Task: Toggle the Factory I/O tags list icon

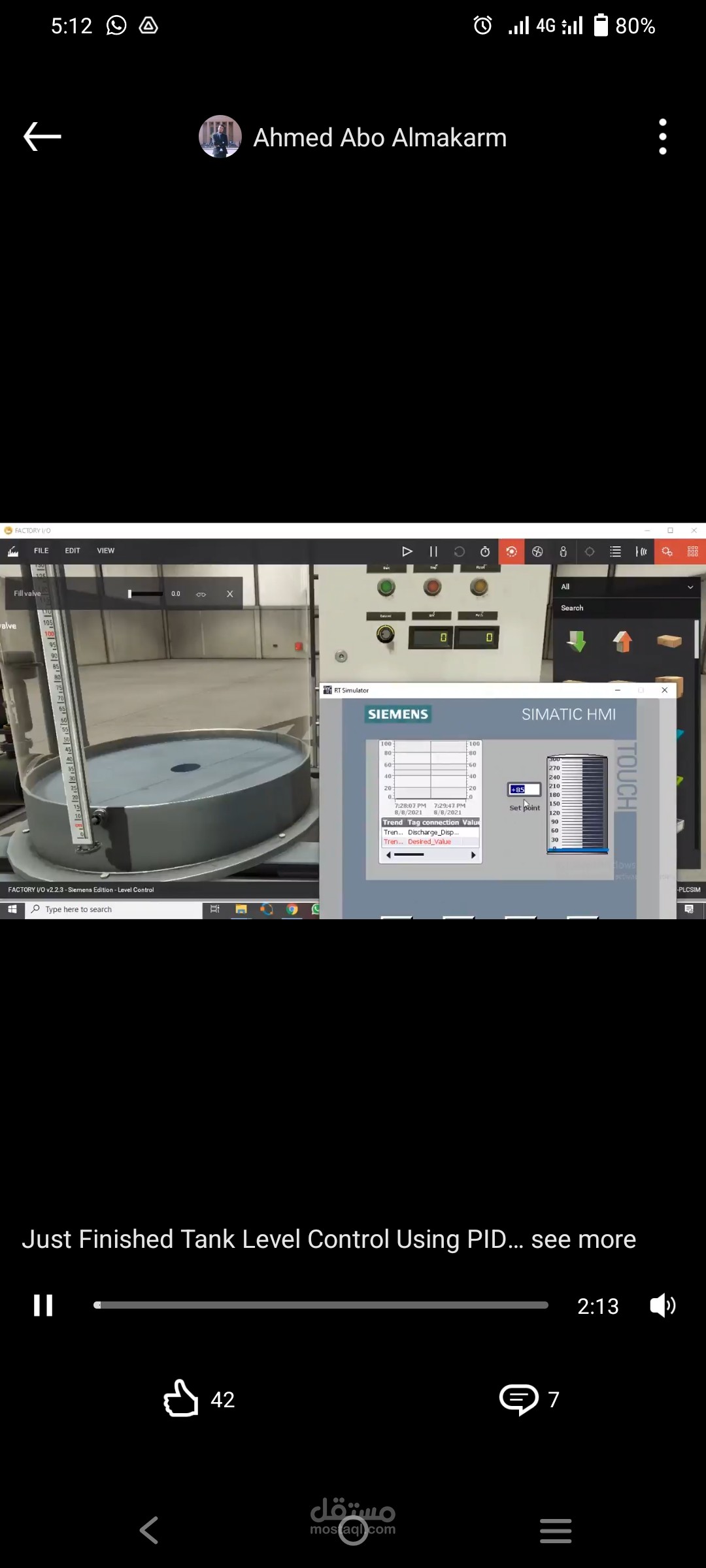Action: click(615, 551)
